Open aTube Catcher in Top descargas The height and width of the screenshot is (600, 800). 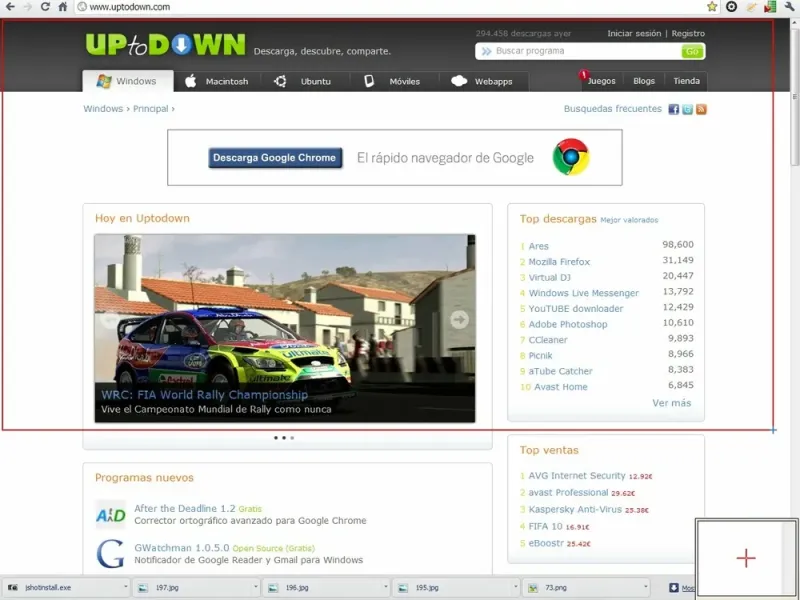click(x=560, y=371)
